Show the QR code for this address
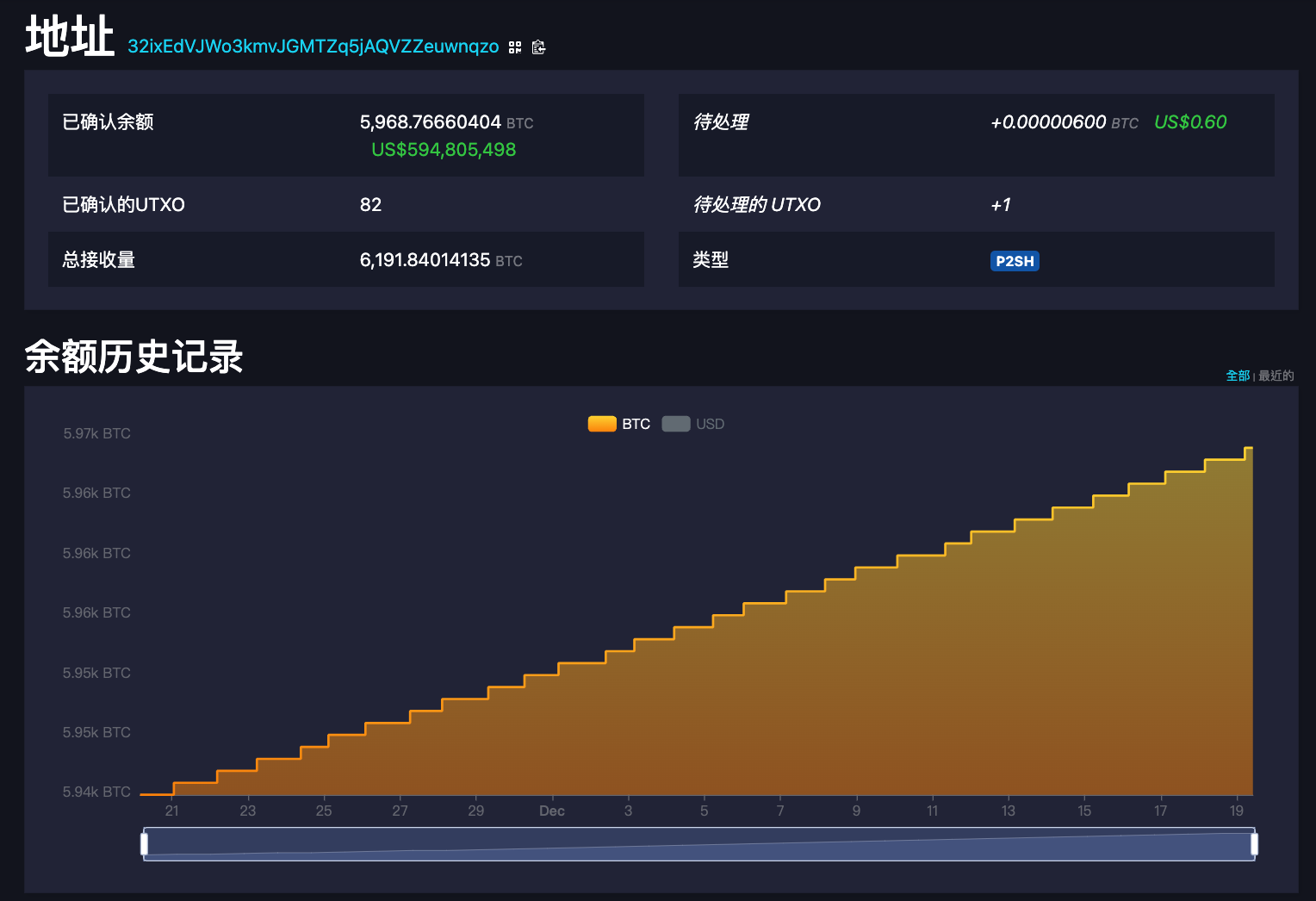Viewport: 1316px width, 901px height. (515, 47)
